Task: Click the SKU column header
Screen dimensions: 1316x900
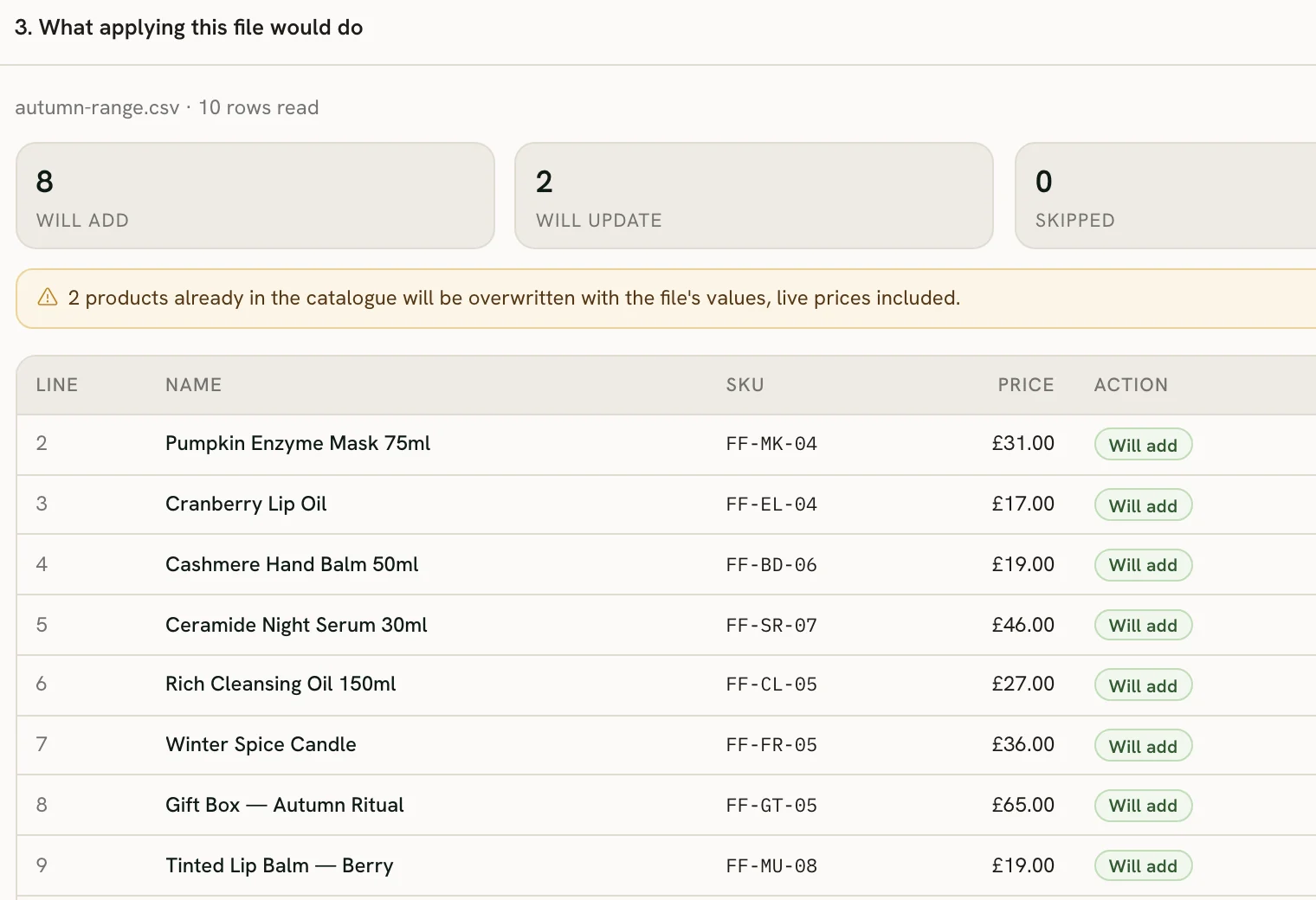Action: pos(745,385)
